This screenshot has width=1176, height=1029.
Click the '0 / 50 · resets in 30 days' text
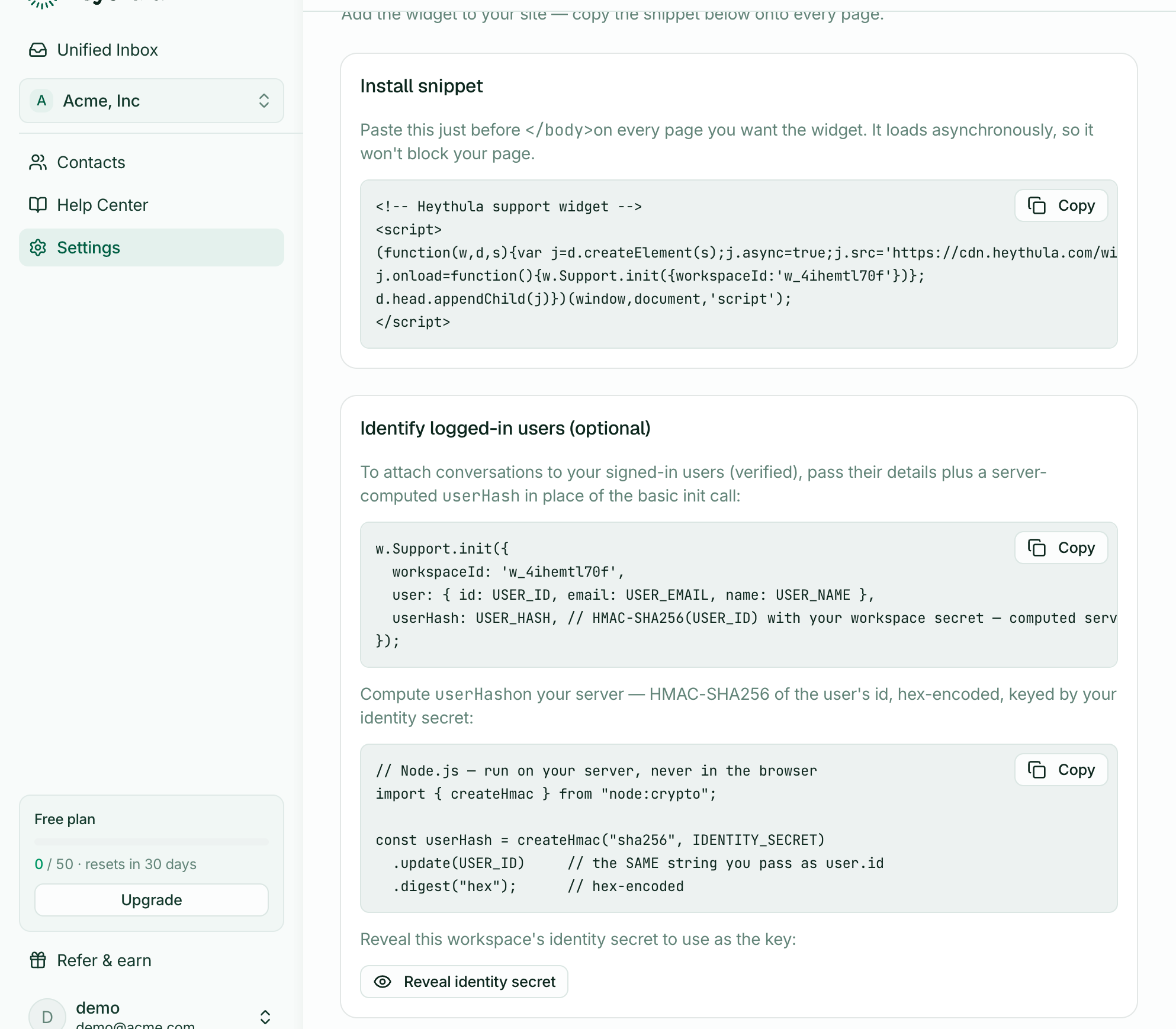pos(116,864)
